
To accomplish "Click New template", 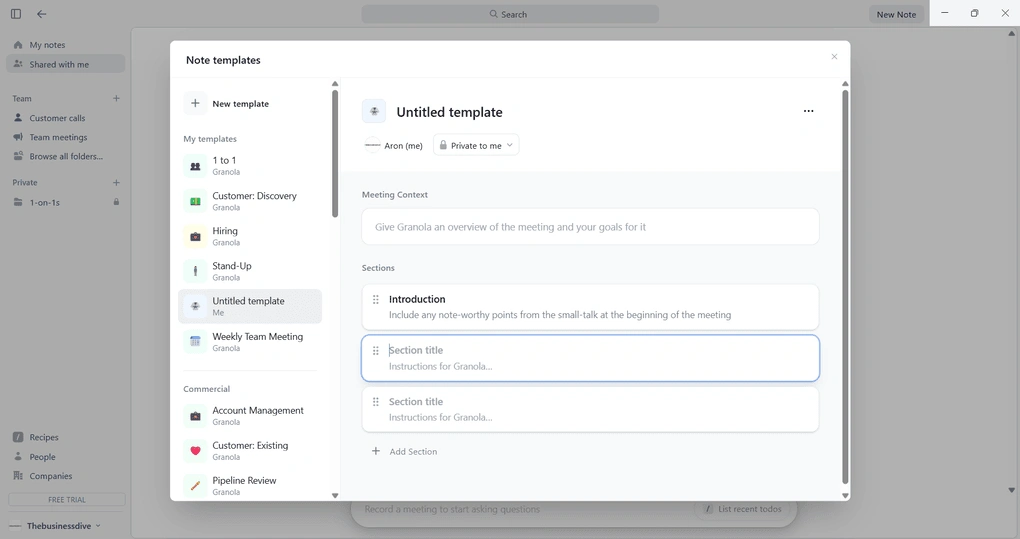I will coord(250,103).
